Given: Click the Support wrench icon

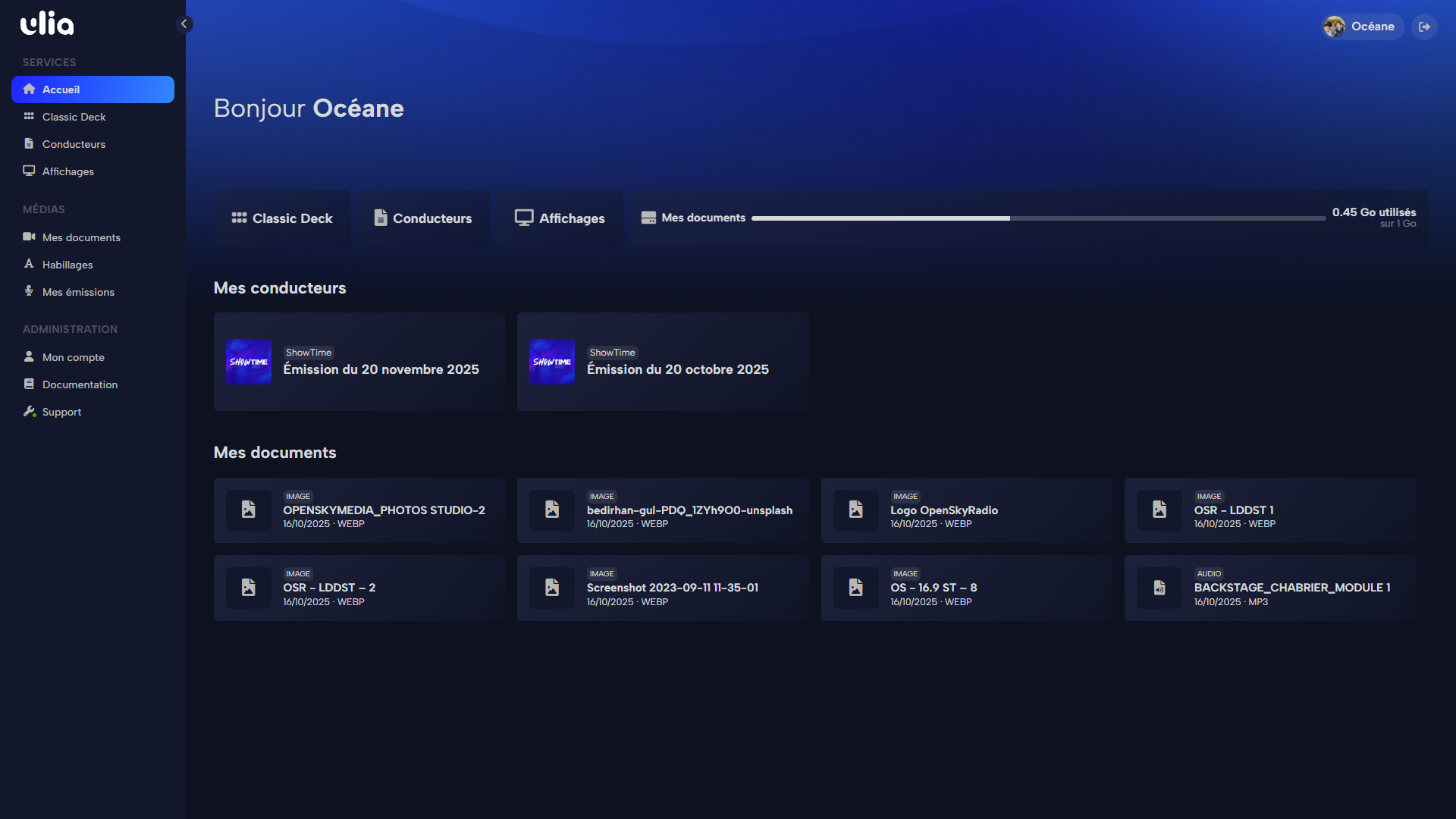Looking at the screenshot, I should pos(29,412).
